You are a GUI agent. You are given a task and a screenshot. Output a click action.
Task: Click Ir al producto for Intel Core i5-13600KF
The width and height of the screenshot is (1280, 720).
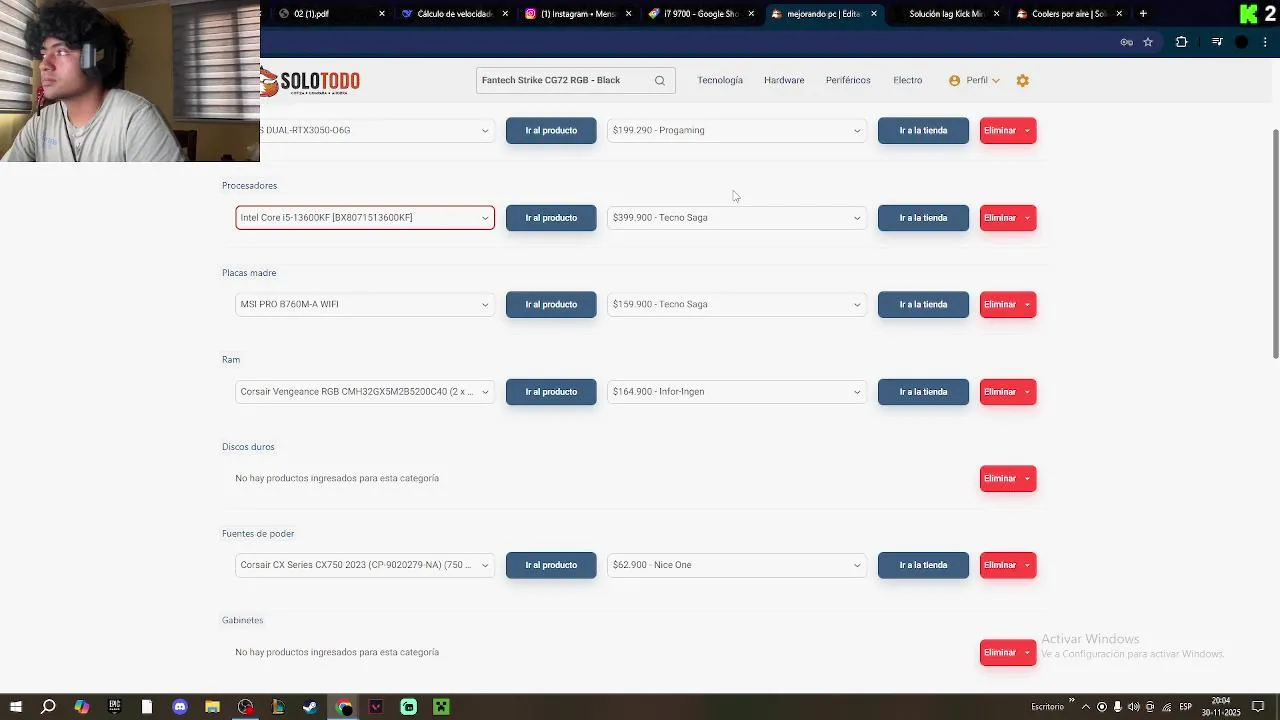[x=551, y=218]
